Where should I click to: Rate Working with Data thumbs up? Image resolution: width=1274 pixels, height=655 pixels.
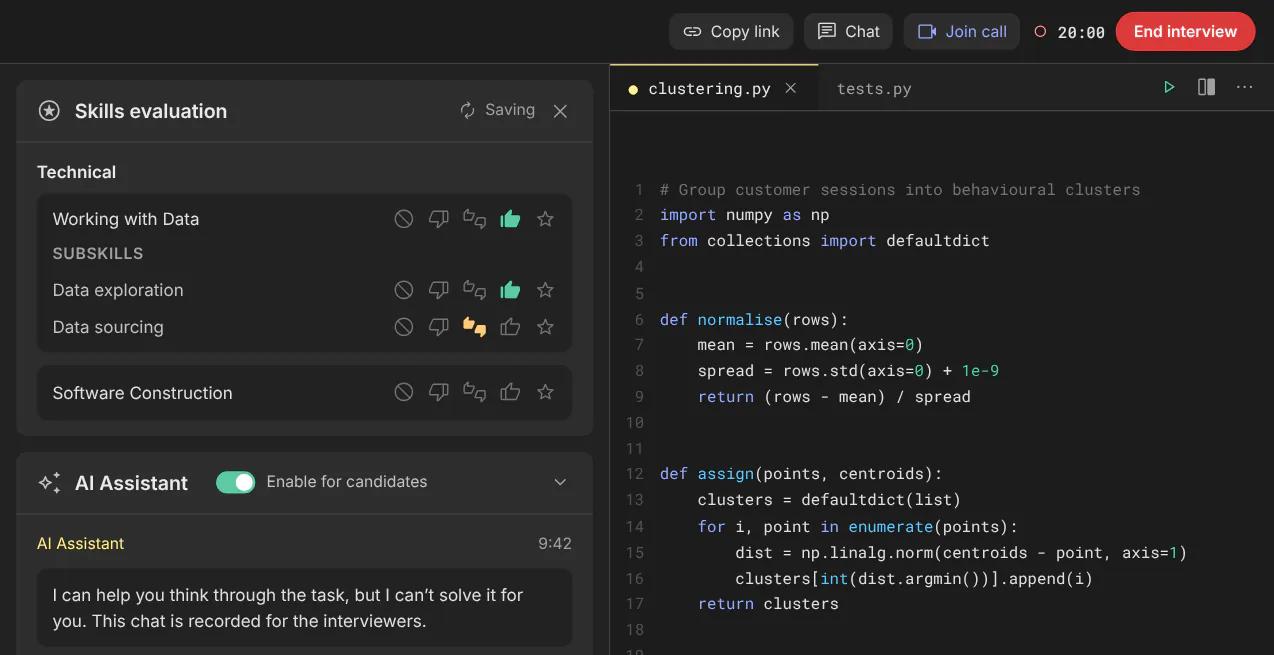point(510,219)
